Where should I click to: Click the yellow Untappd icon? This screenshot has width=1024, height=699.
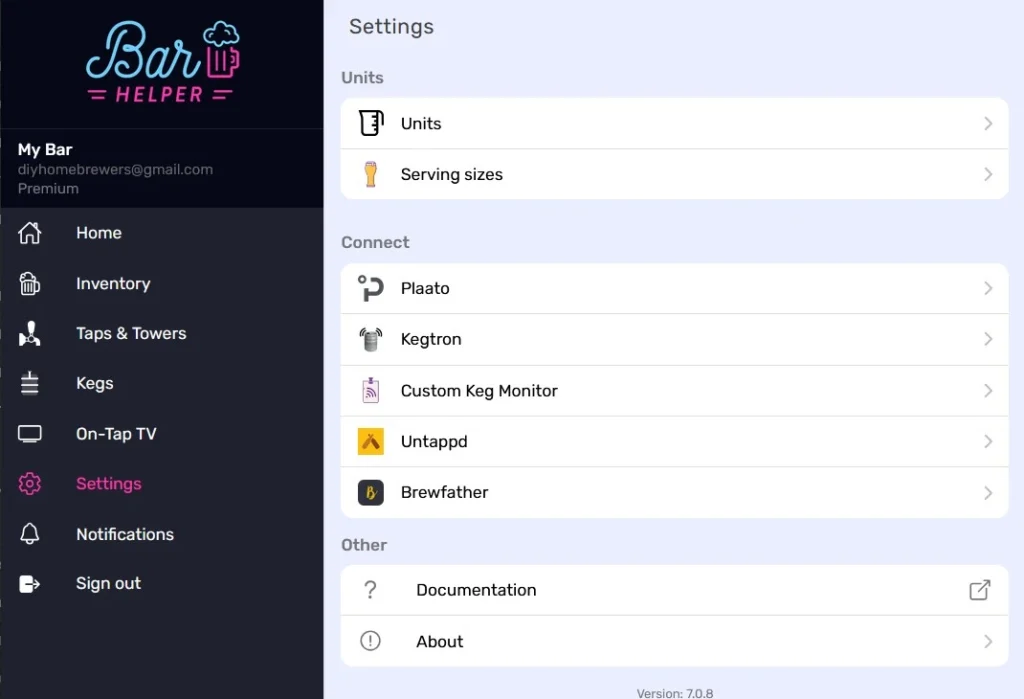(x=370, y=442)
